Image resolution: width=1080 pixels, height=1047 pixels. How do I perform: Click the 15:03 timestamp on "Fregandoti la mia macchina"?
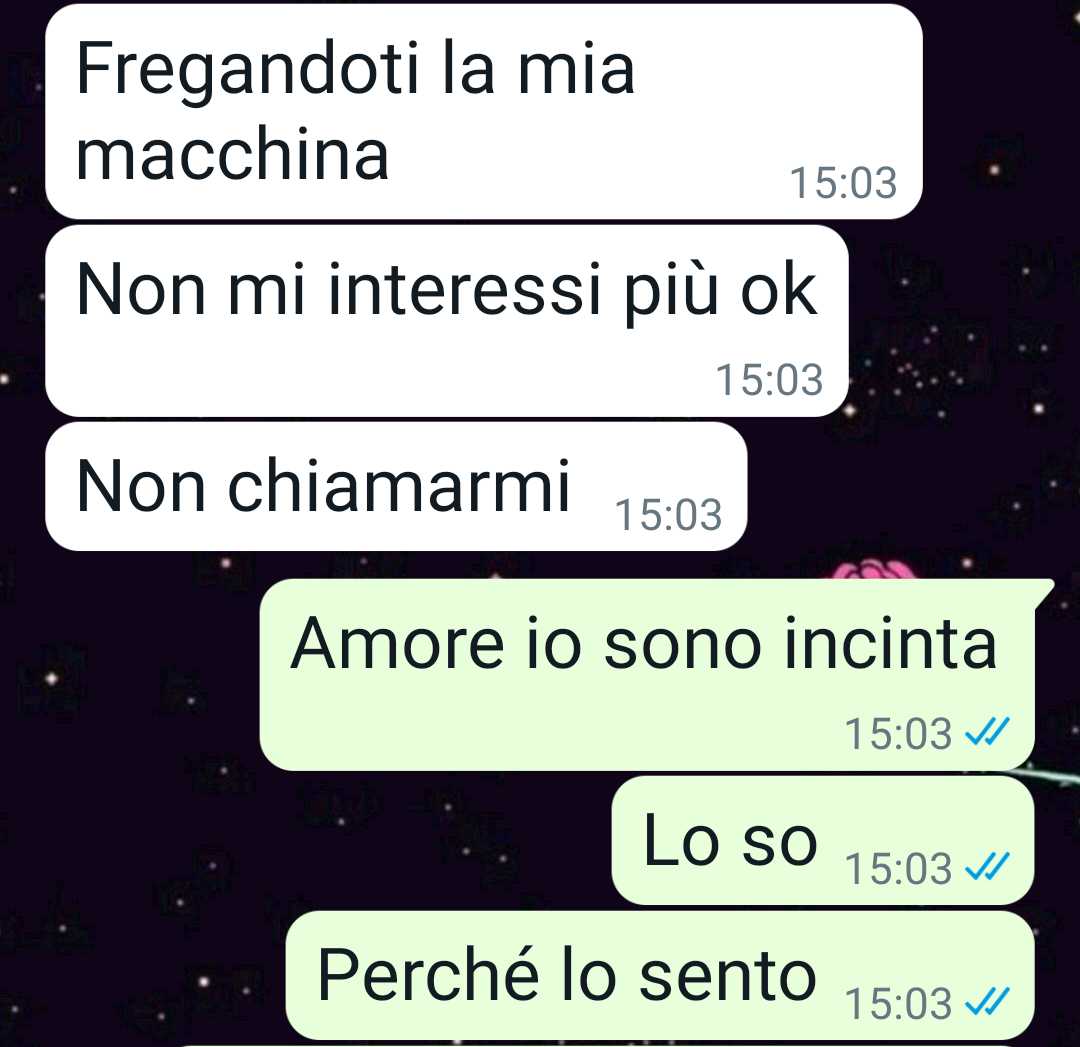point(843,183)
